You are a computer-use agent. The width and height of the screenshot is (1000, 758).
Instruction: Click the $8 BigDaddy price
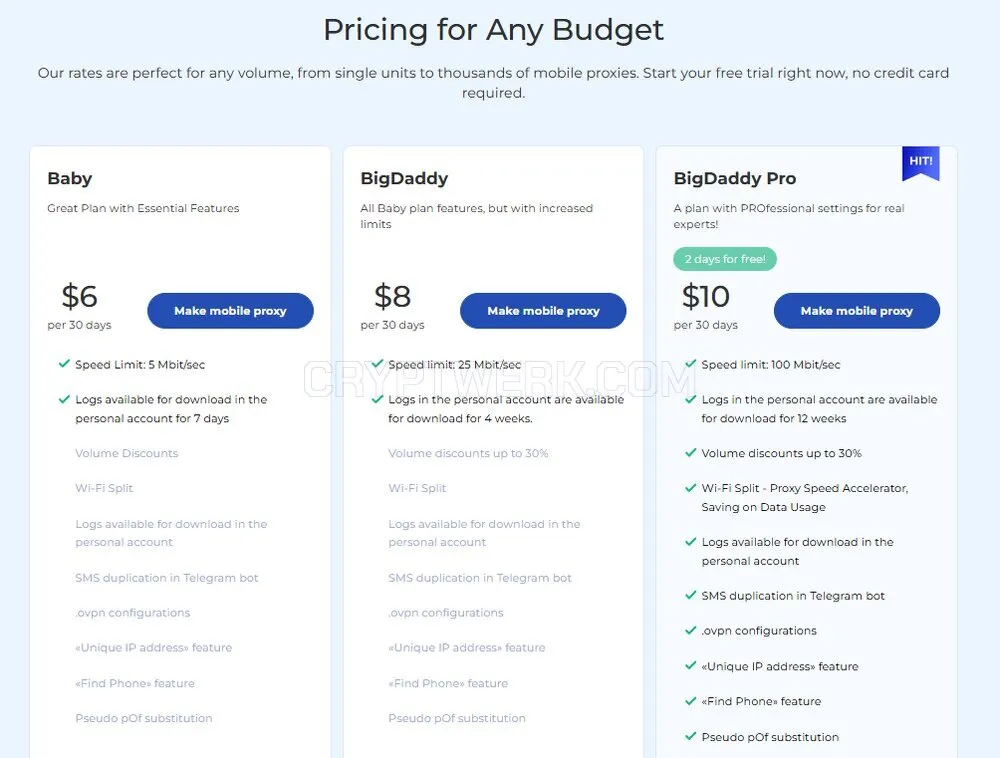click(x=392, y=296)
